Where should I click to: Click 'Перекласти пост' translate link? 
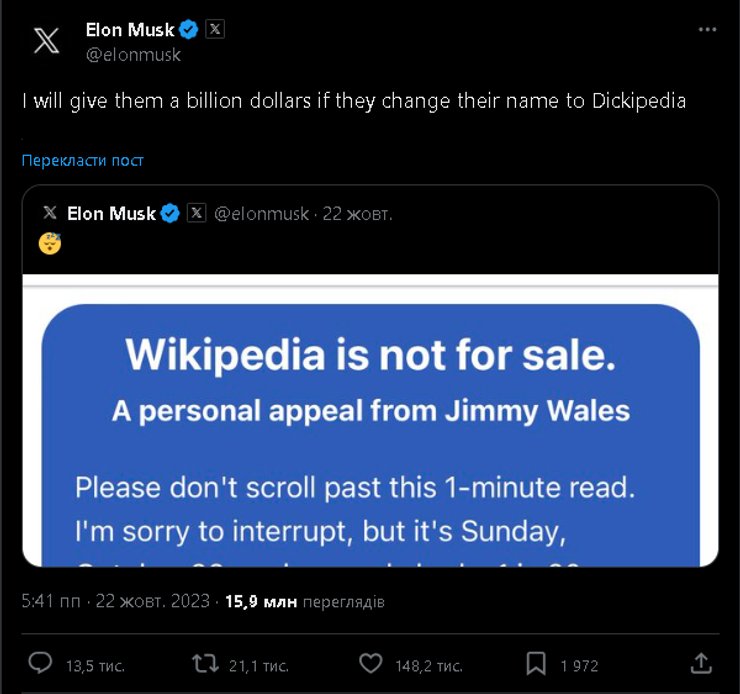click(83, 160)
